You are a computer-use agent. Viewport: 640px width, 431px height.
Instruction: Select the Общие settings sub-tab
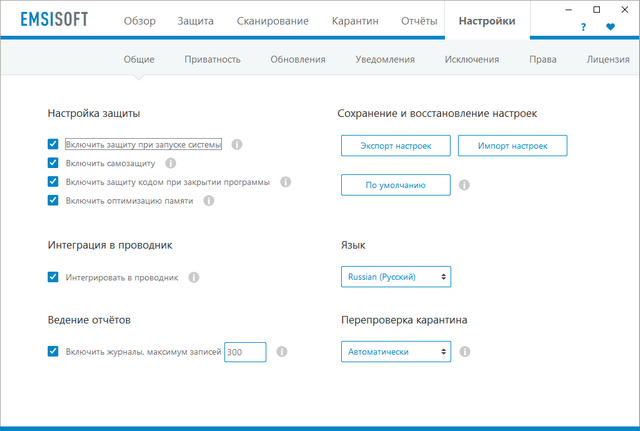click(139, 59)
